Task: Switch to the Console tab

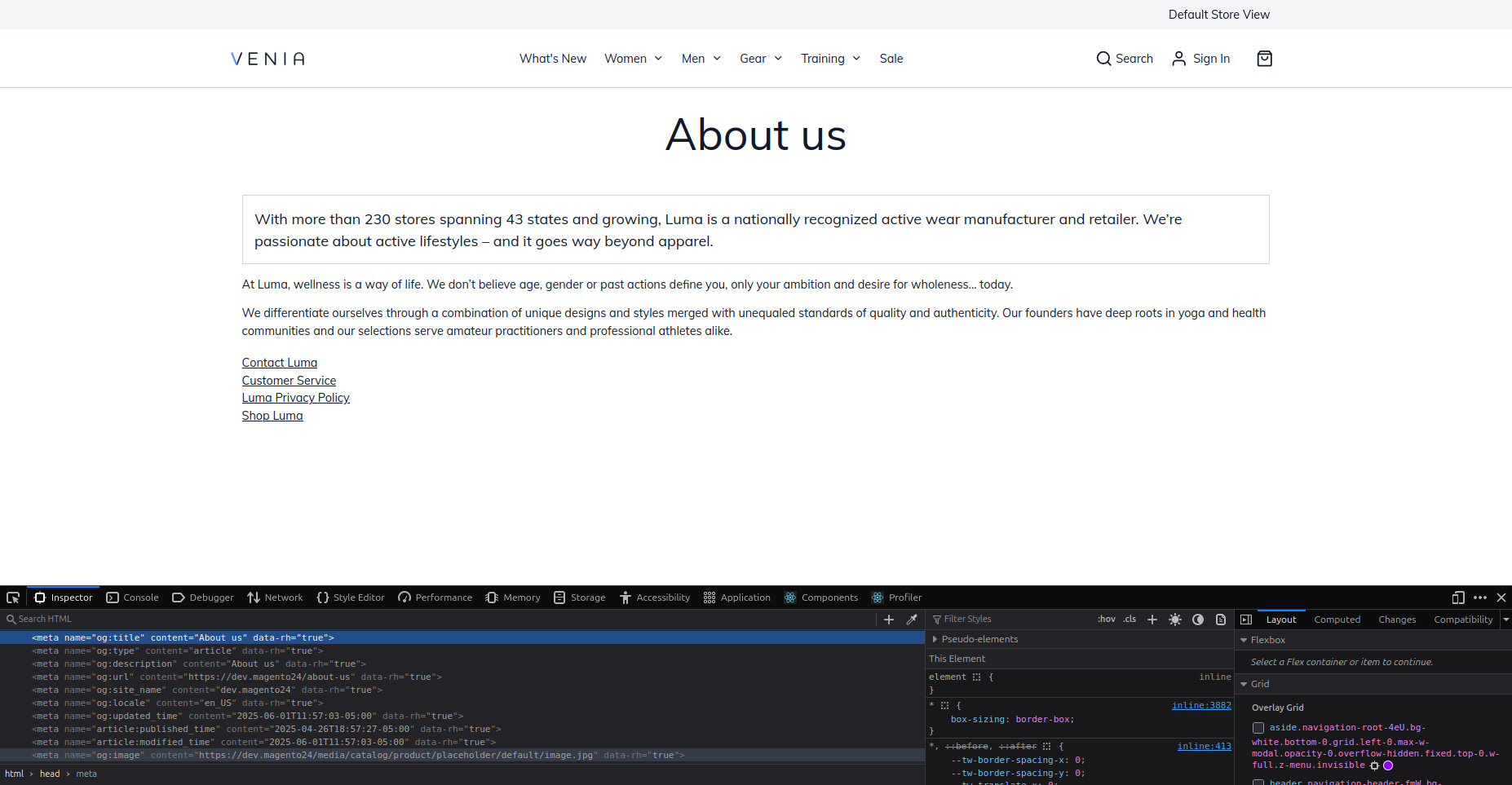Action: pyautogui.click(x=133, y=598)
